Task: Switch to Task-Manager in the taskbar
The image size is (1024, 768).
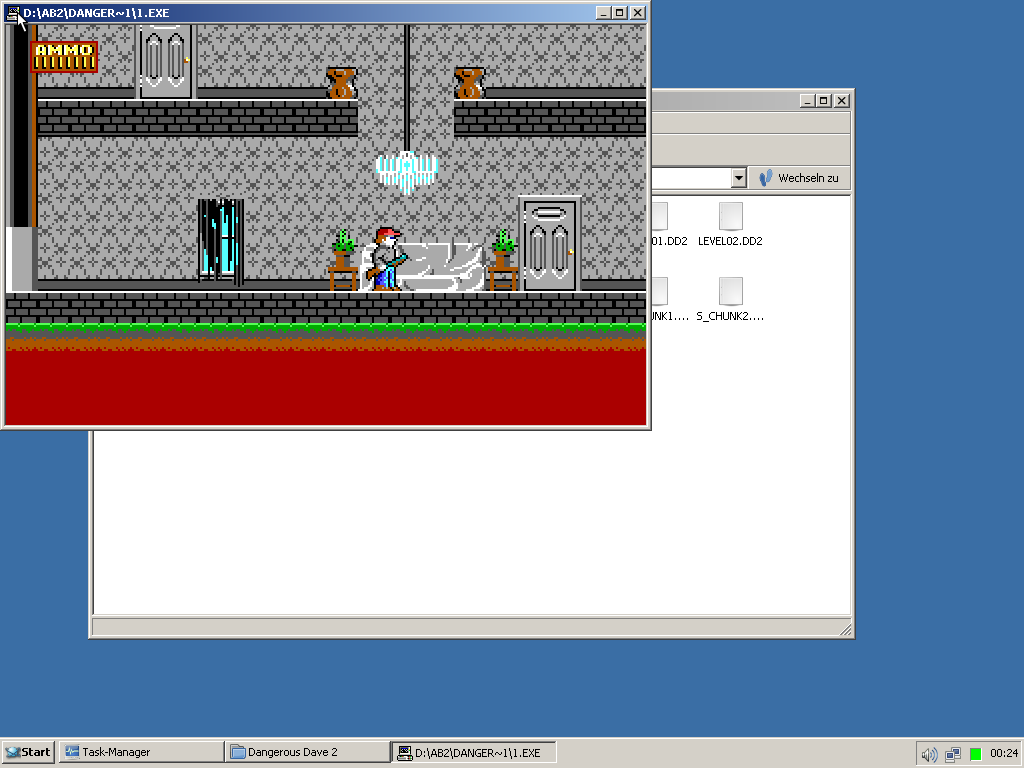Action: click(x=140, y=753)
